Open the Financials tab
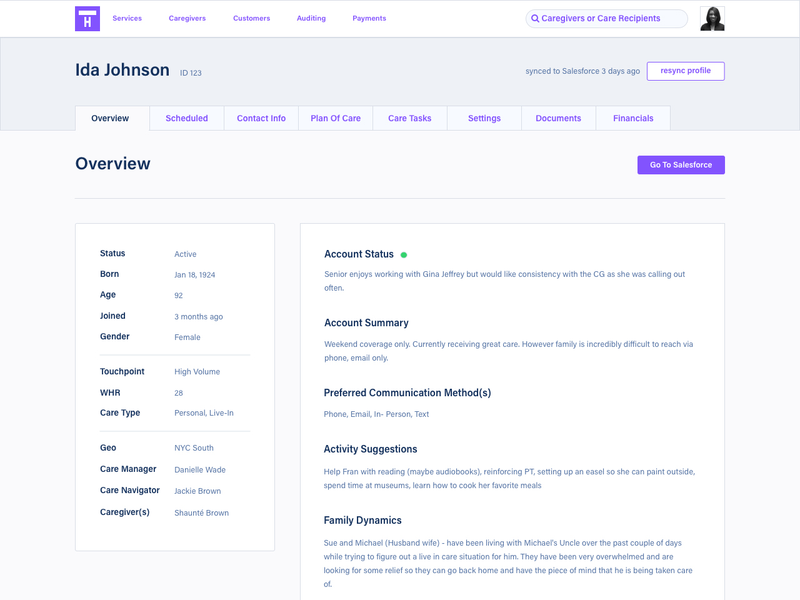The image size is (800, 600). [x=633, y=118]
